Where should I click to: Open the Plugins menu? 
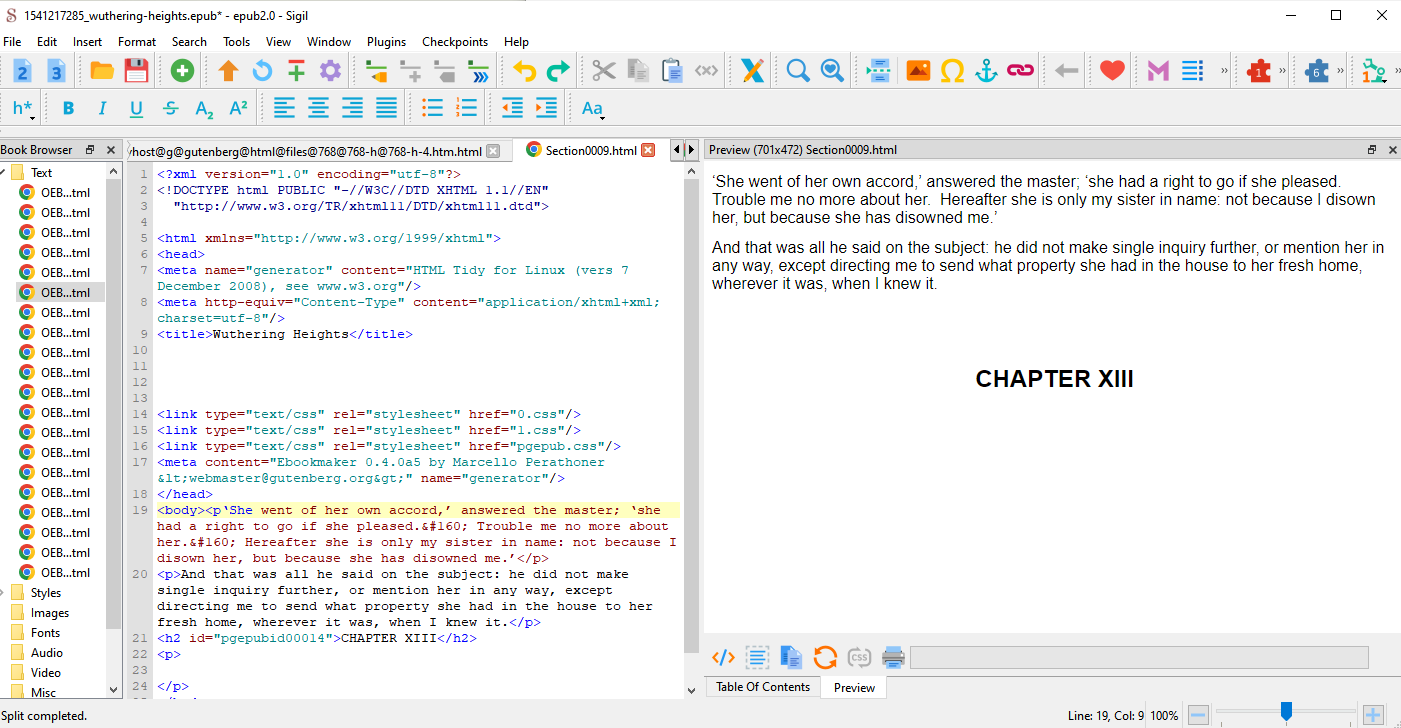click(x=386, y=42)
